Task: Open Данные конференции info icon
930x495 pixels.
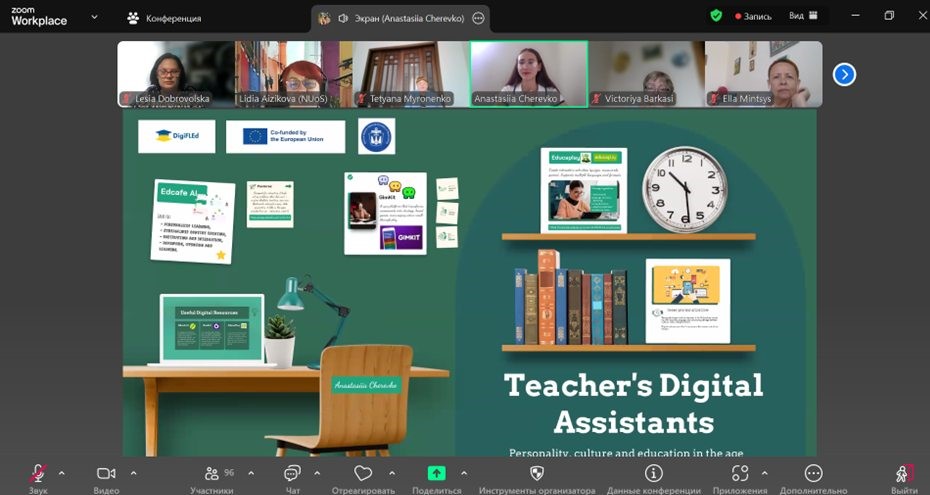Action: (x=654, y=474)
